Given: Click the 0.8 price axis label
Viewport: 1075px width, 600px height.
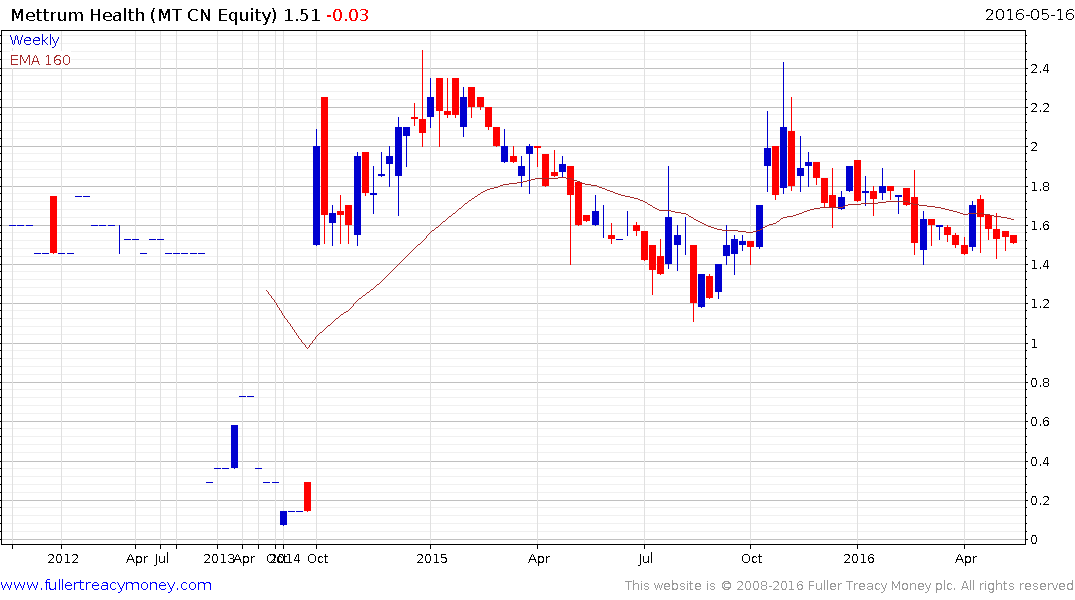Looking at the screenshot, I should point(1039,383).
